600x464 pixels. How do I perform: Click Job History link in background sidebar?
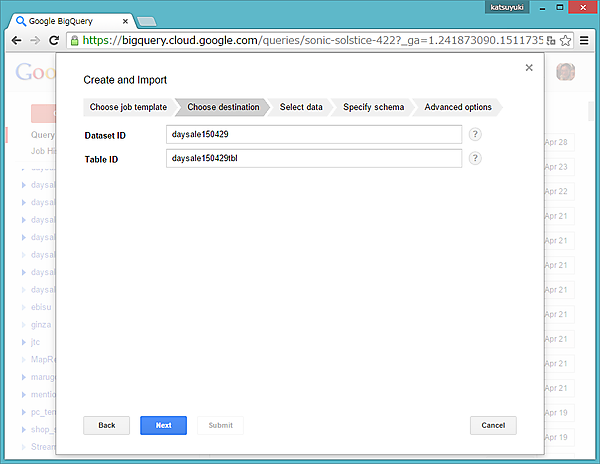43,151
